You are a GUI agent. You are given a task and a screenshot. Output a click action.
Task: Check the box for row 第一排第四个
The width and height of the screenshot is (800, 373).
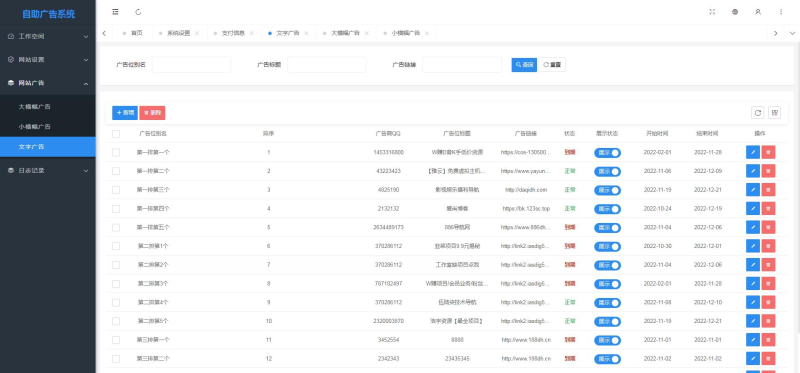(x=116, y=209)
